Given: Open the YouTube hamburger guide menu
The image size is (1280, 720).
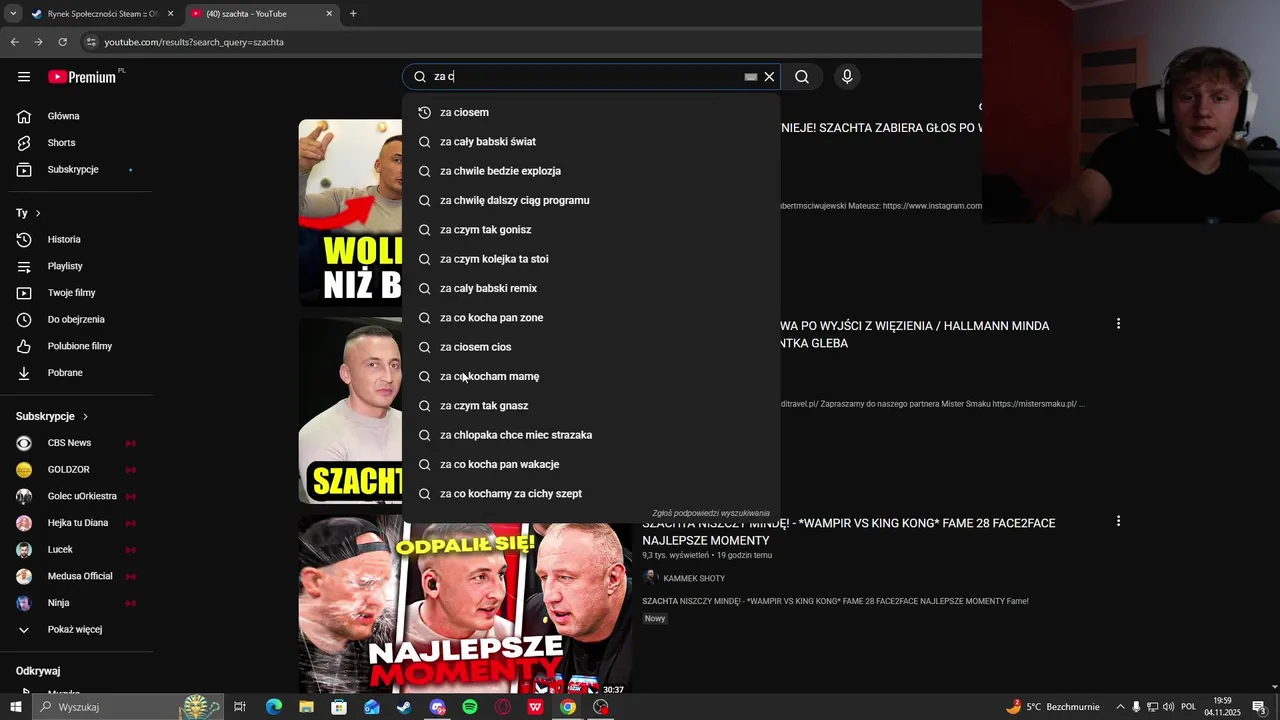Looking at the screenshot, I should 24,77.
